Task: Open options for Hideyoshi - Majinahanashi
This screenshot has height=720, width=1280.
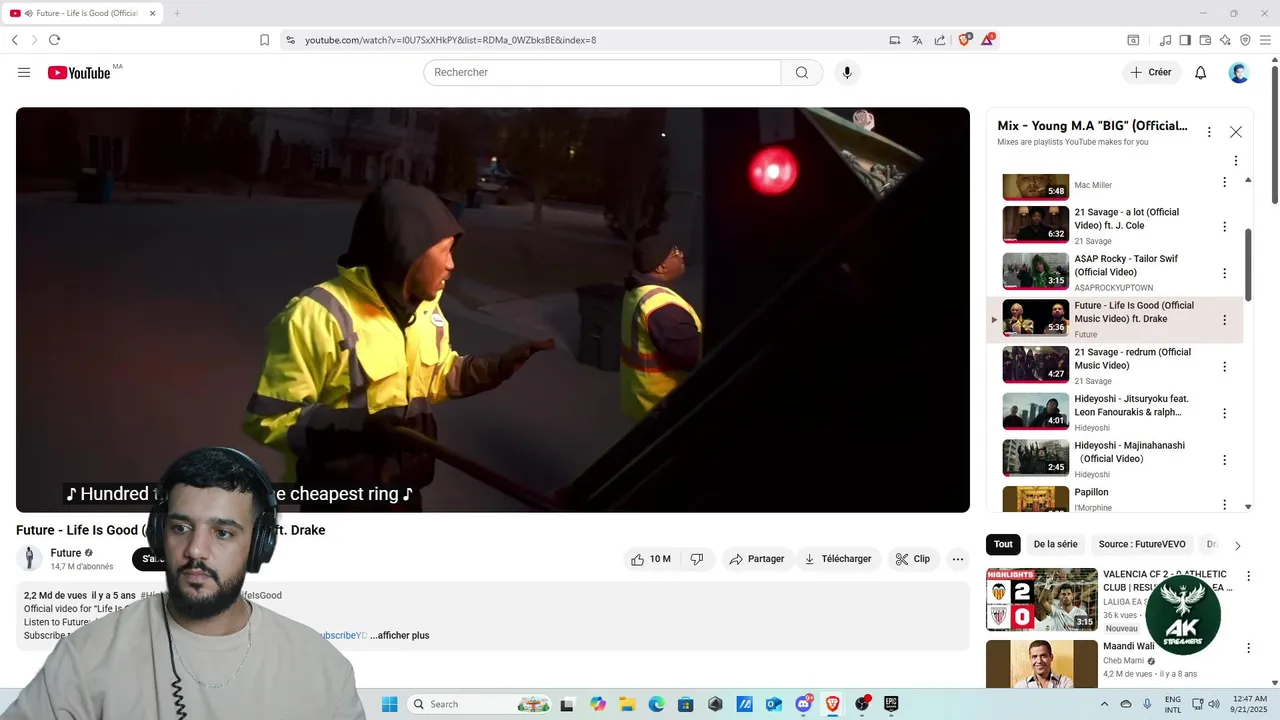Action: click(x=1224, y=460)
